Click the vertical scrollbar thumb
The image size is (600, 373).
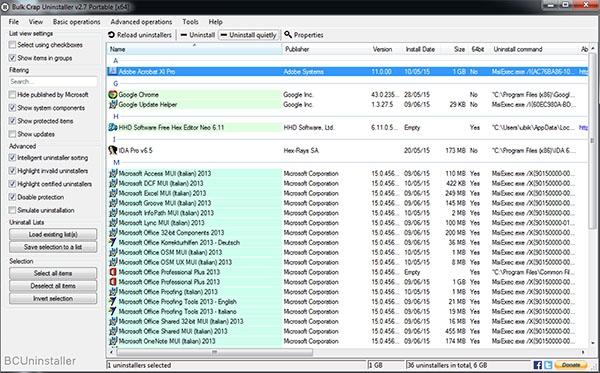592,140
